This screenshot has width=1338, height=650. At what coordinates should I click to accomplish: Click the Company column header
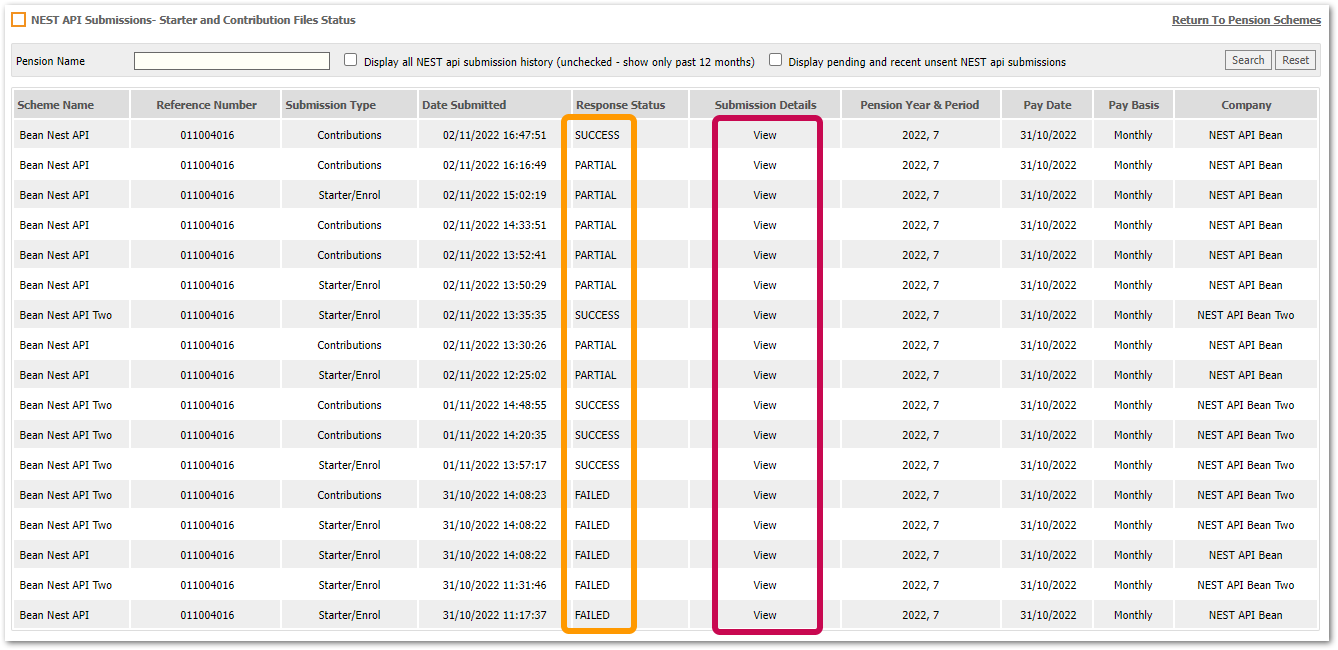click(x=1246, y=105)
